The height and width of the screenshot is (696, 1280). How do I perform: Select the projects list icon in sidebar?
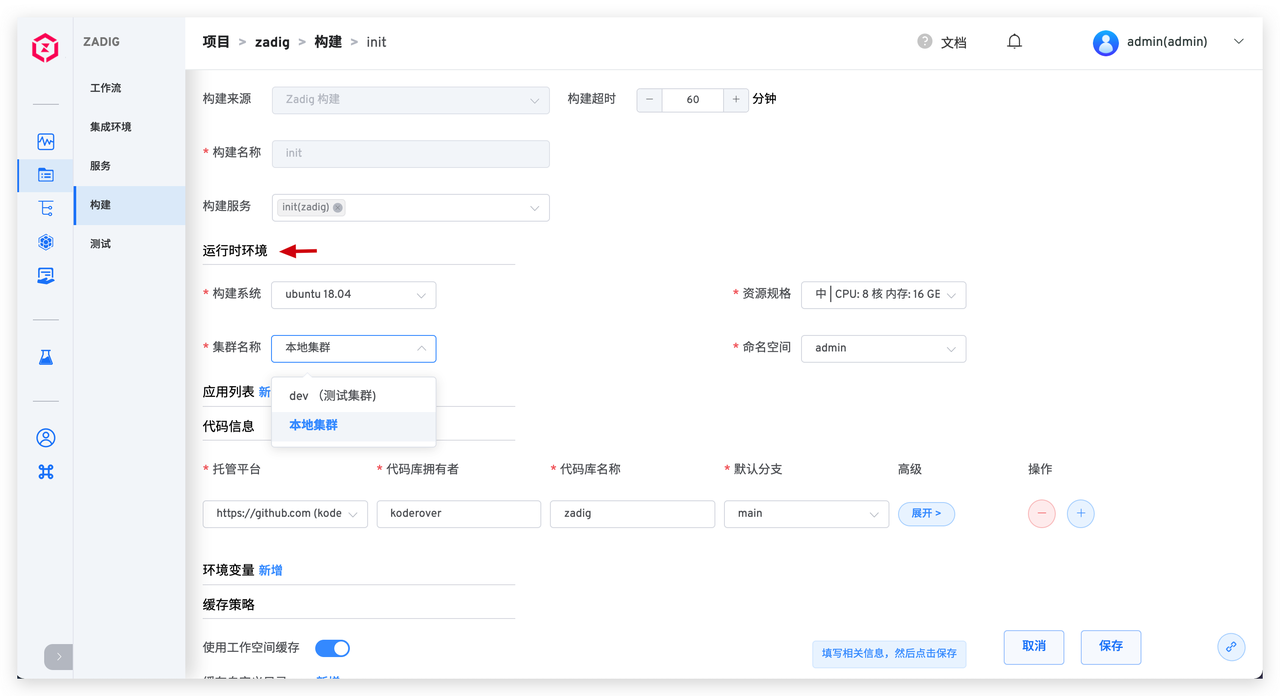click(x=46, y=175)
